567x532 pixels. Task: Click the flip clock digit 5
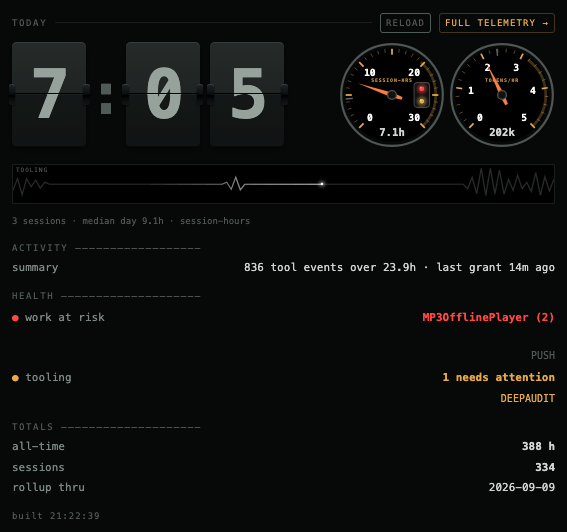pos(247,94)
